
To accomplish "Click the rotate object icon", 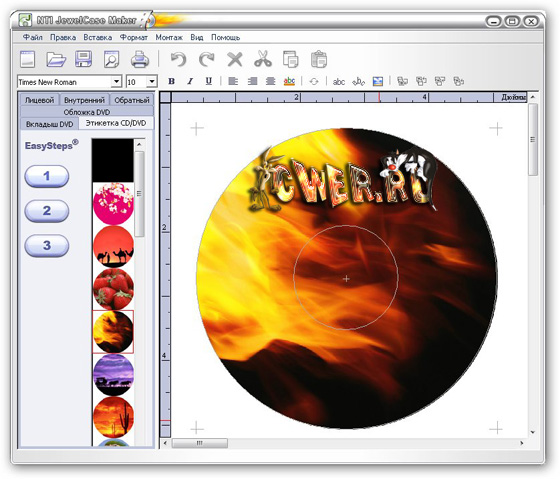I will (x=314, y=81).
